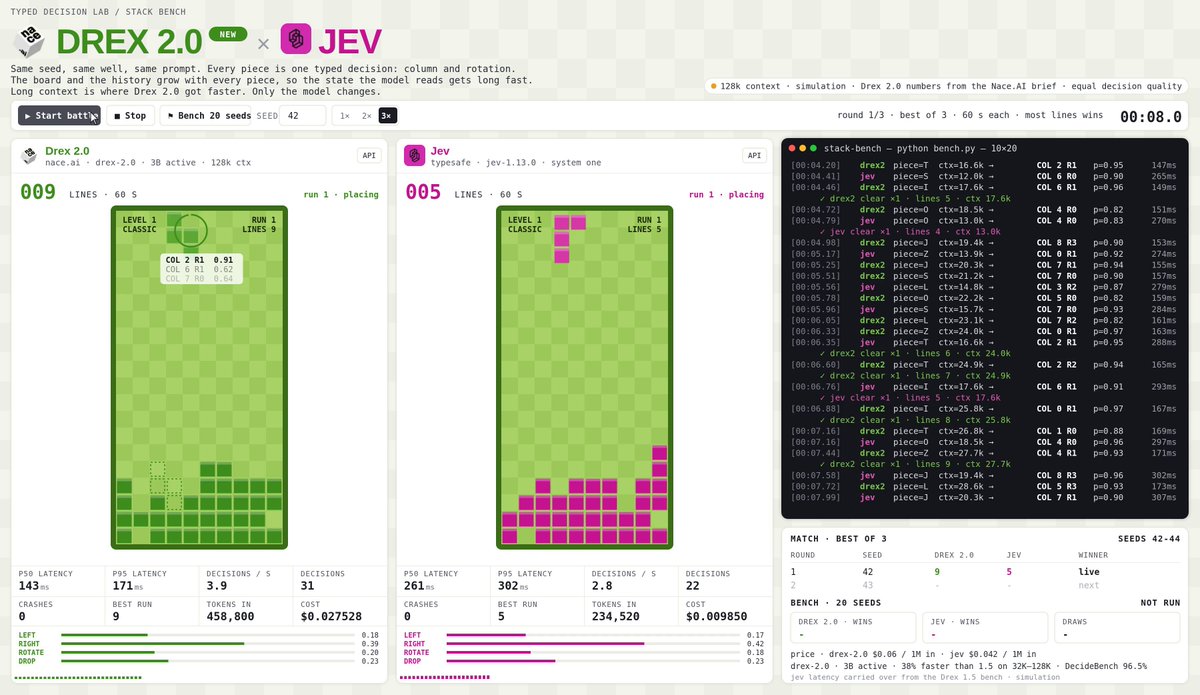Click the pink Jev panel avatar
Viewport: 1200px width, 695px height.
(414, 155)
